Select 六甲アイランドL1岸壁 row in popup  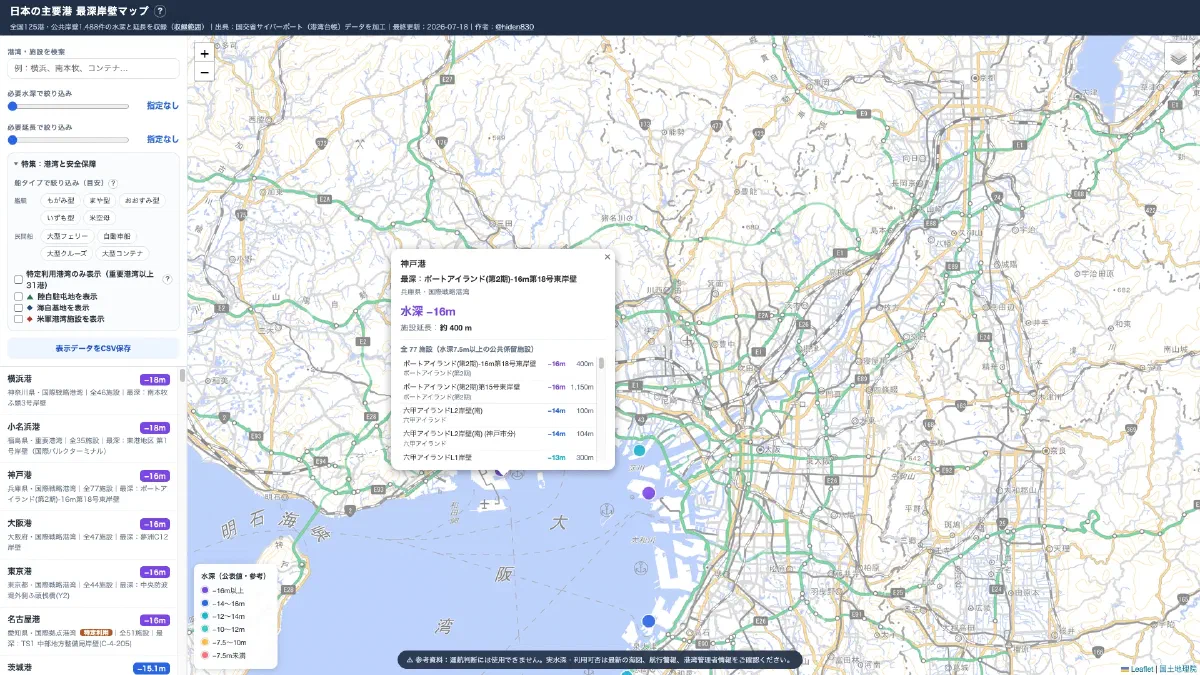click(x=498, y=457)
